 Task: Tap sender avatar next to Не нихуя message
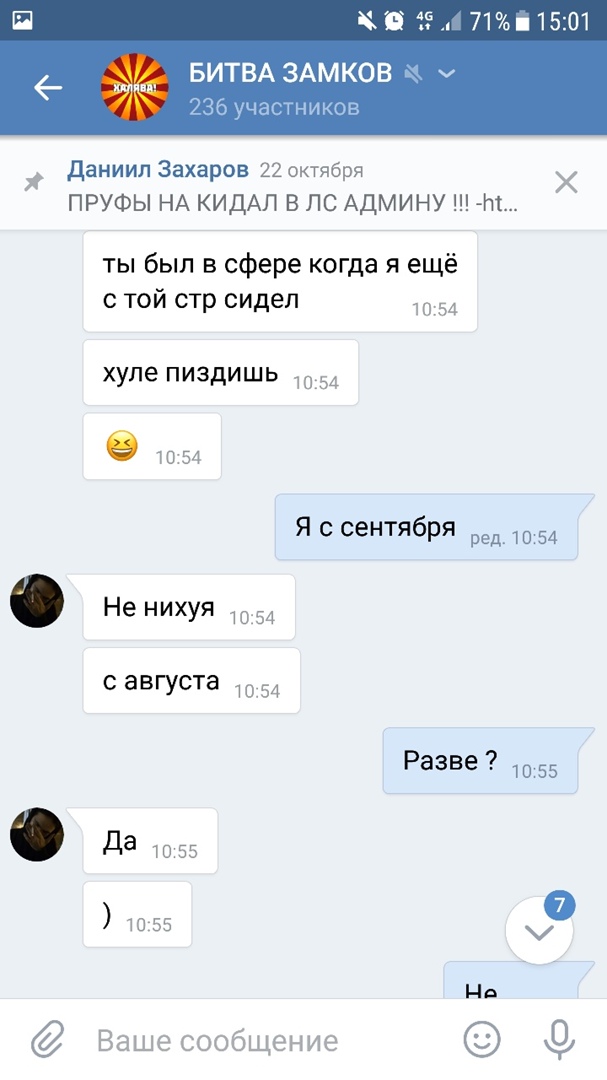click(37, 601)
